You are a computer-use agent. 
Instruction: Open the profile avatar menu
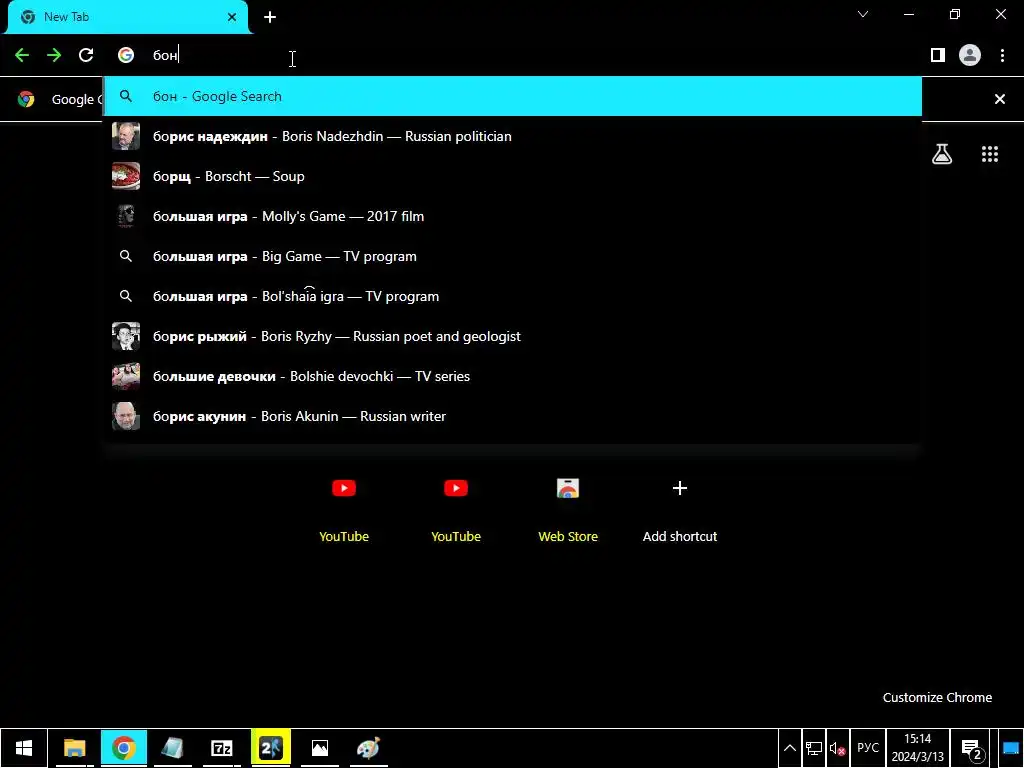point(970,56)
